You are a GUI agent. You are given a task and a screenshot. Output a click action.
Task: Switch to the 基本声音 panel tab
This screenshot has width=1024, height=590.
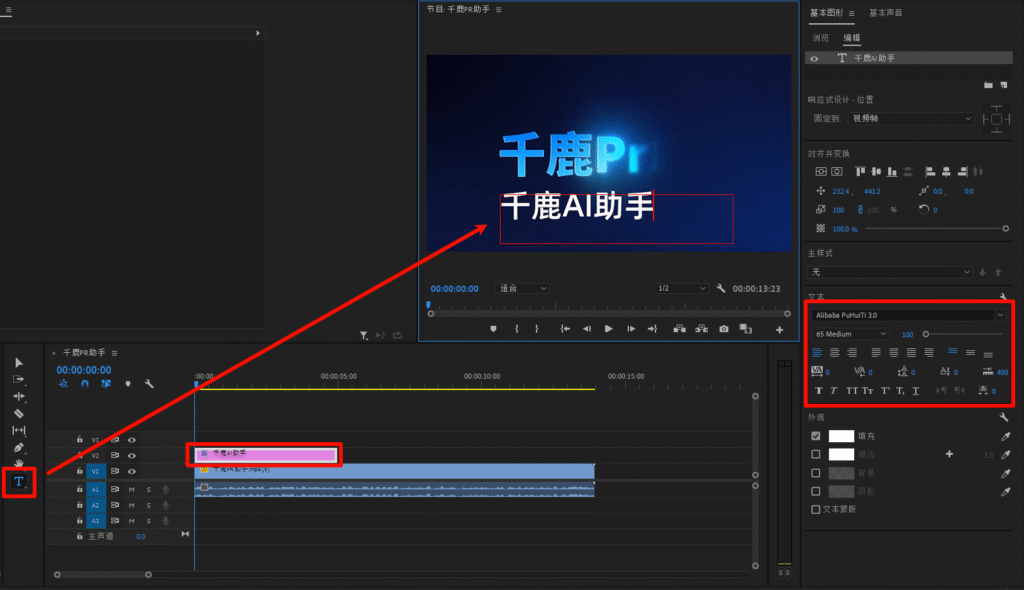[x=886, y=13]
